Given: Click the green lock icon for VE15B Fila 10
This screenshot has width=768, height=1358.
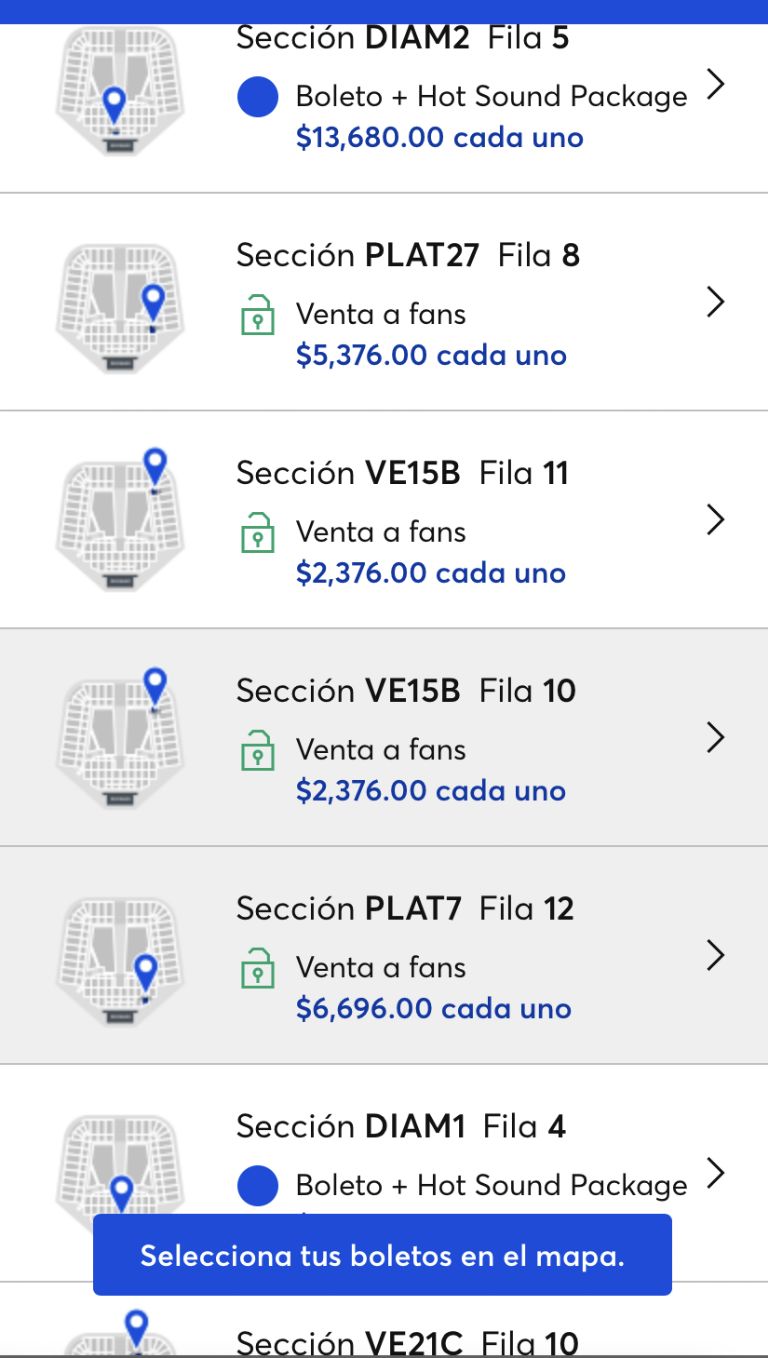Looking at the screenshot, I should click(257, 752).
